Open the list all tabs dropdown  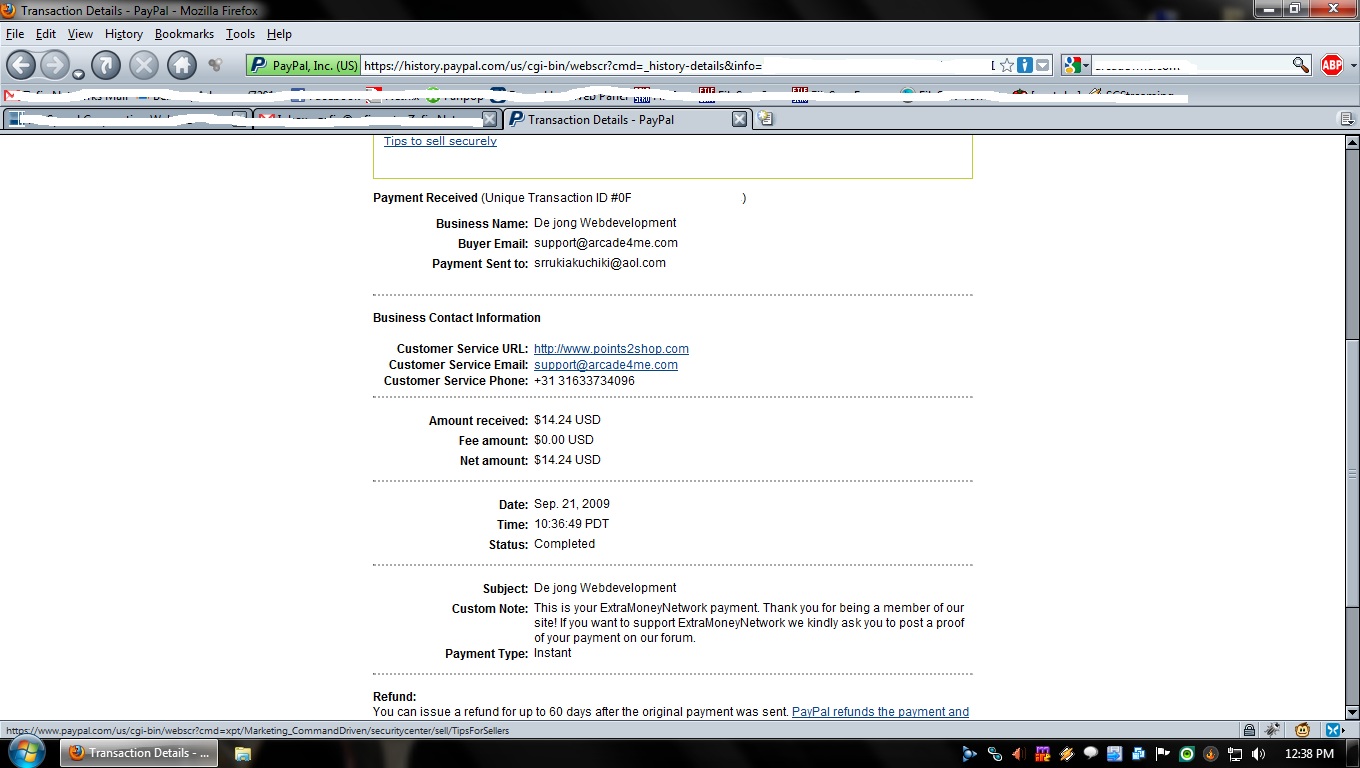coord(1347,119)
